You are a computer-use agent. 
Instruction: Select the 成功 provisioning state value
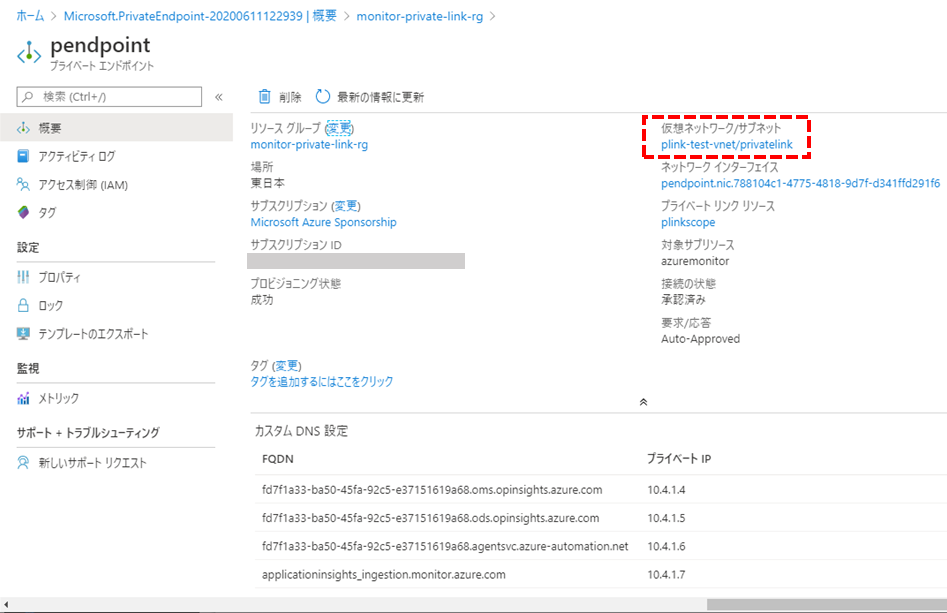(x=262, y=300)
